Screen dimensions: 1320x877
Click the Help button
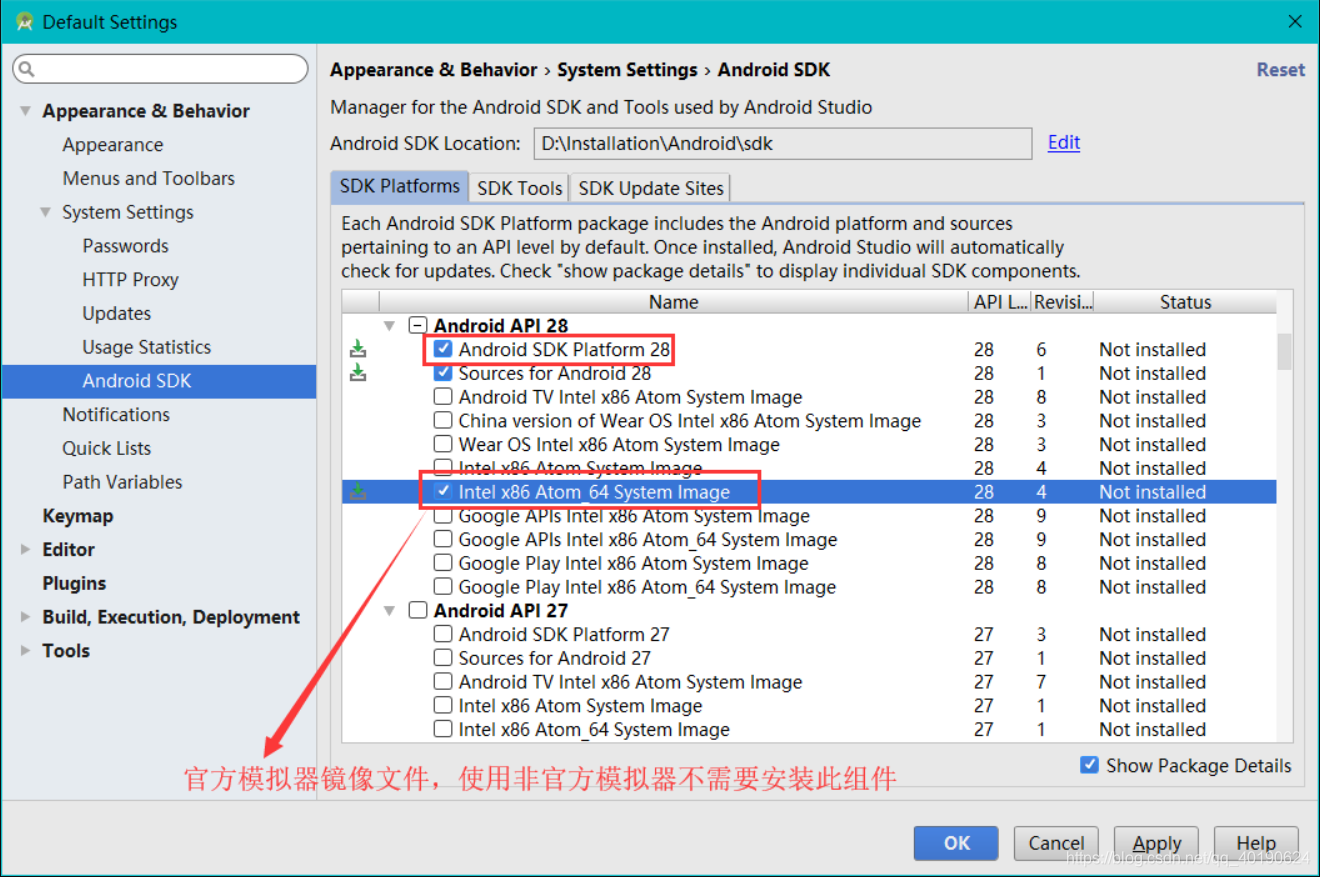coord(1256,843)
